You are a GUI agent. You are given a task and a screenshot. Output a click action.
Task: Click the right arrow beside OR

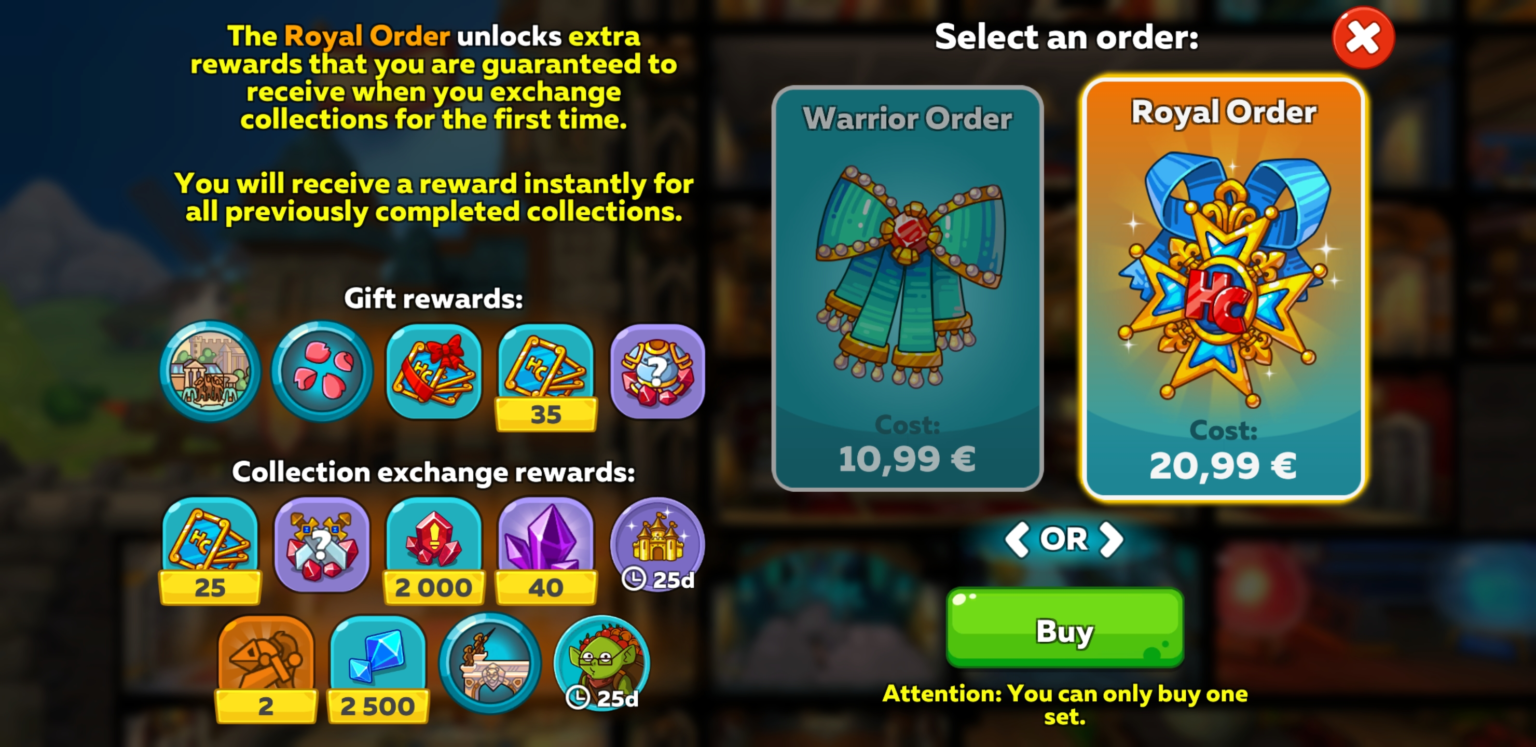coord(1110,539)
